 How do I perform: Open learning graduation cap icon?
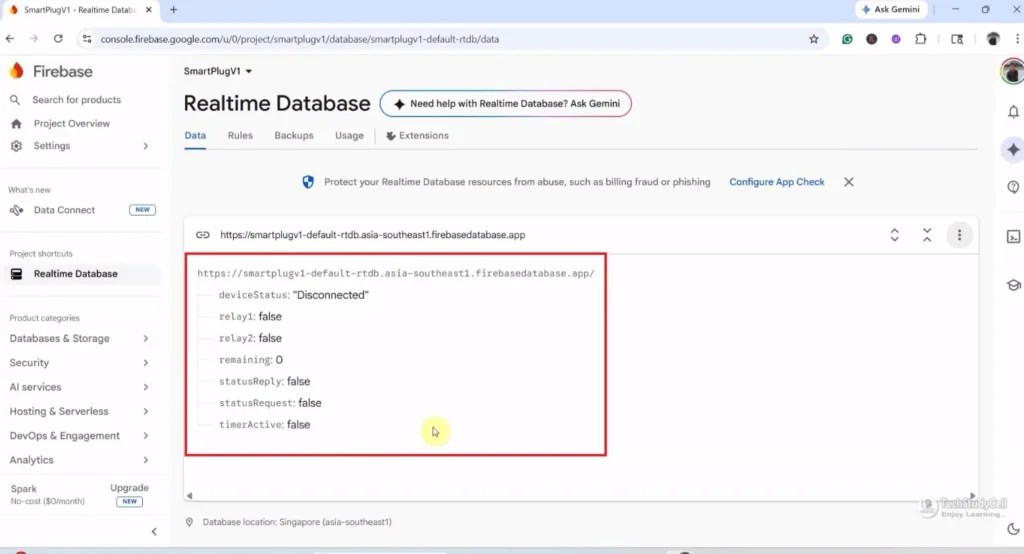click(1013, 285)
